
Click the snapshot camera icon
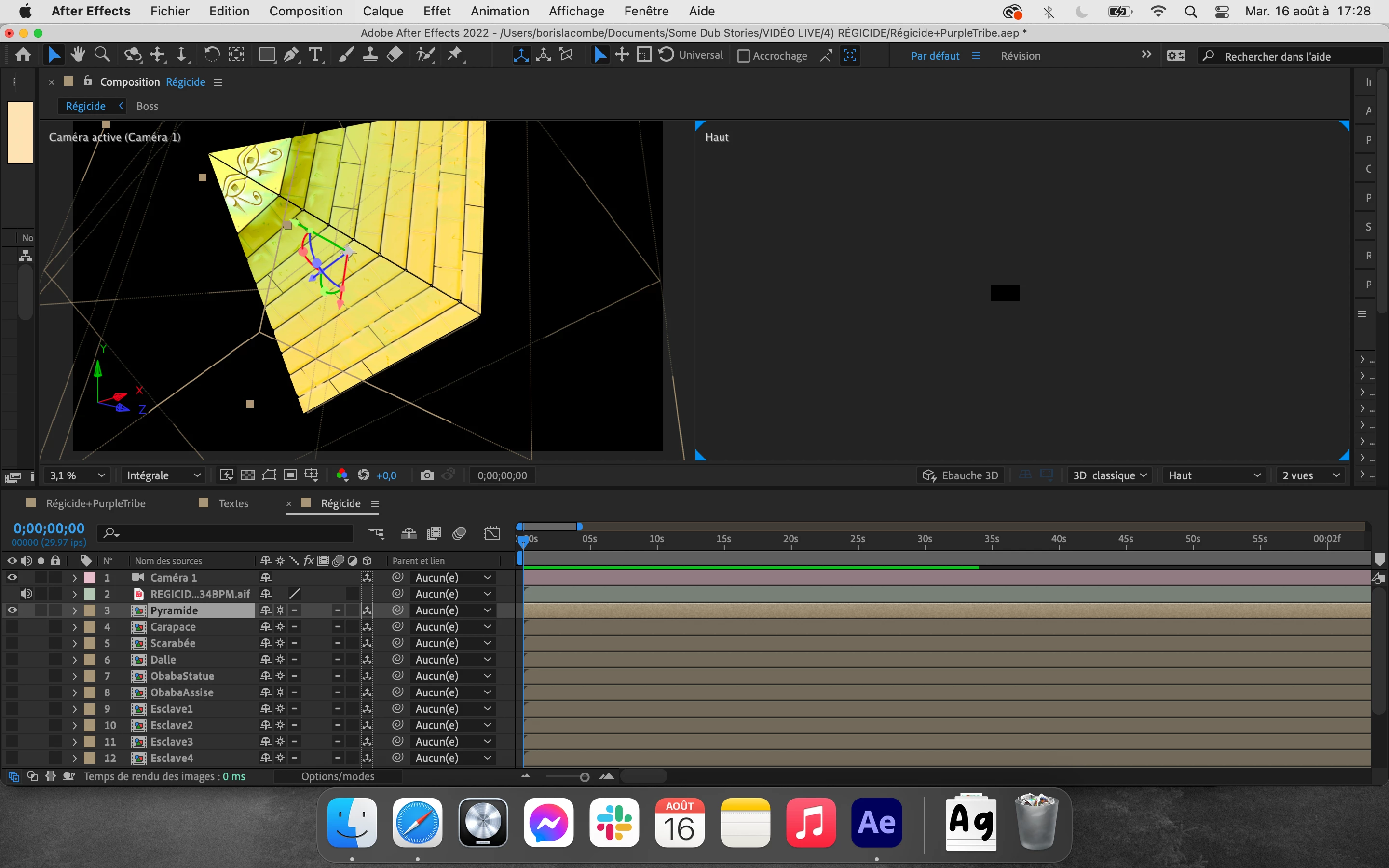click(x=426, y=475)
